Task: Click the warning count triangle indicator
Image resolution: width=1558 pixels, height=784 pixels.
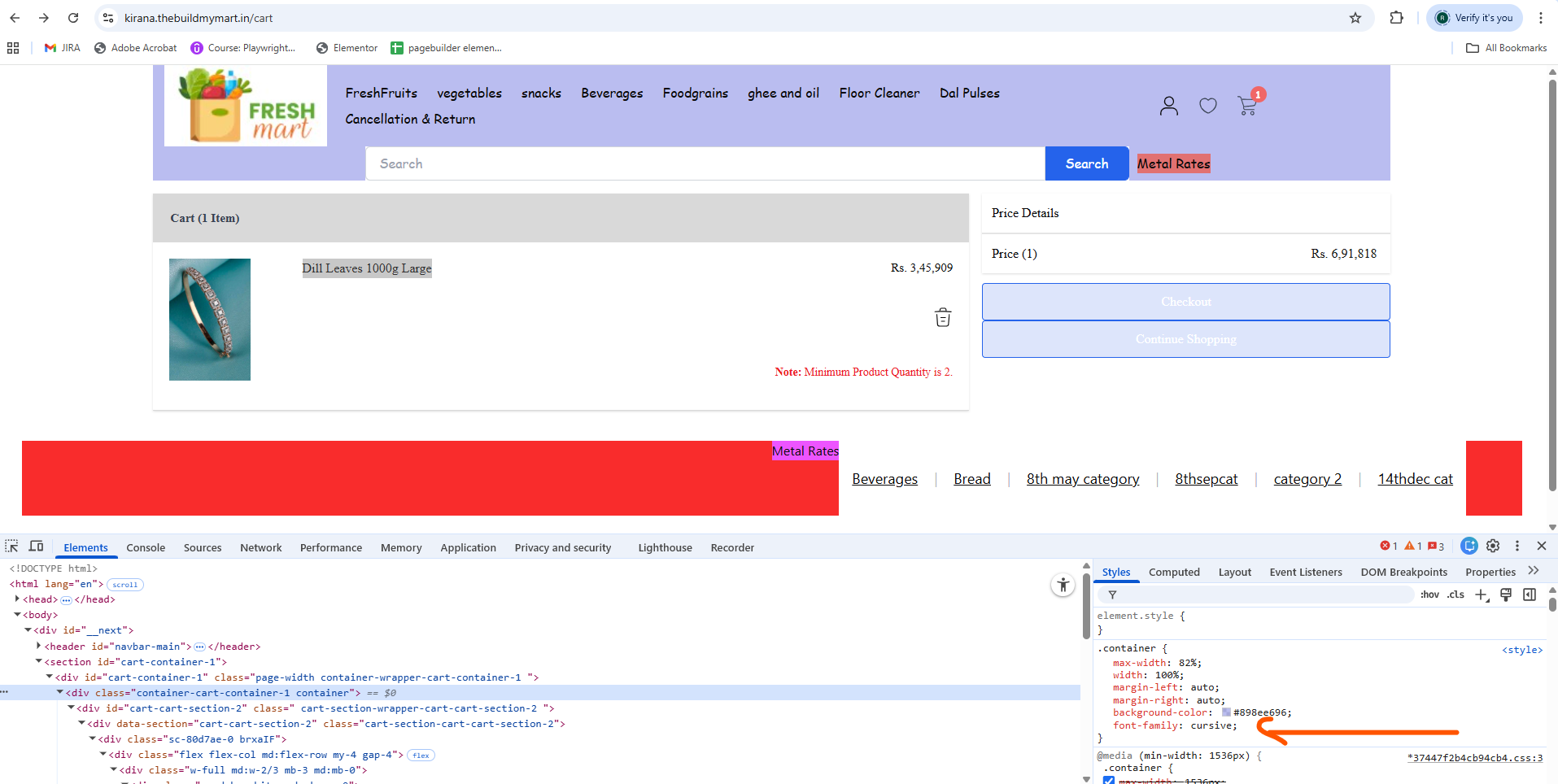Action: (x=1413, y=546)
